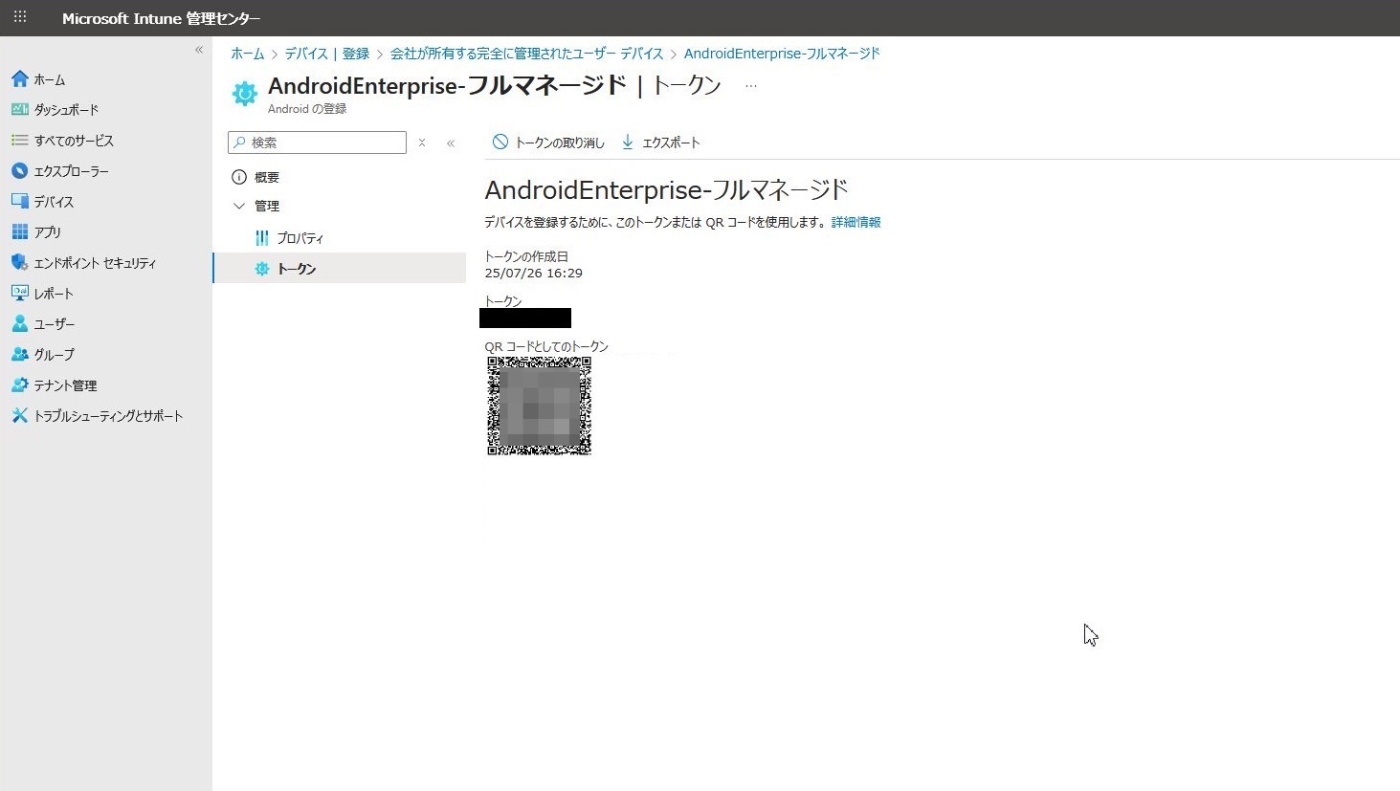
Task: Click the export download arrow icon
Action: click(x=628, y=142)
